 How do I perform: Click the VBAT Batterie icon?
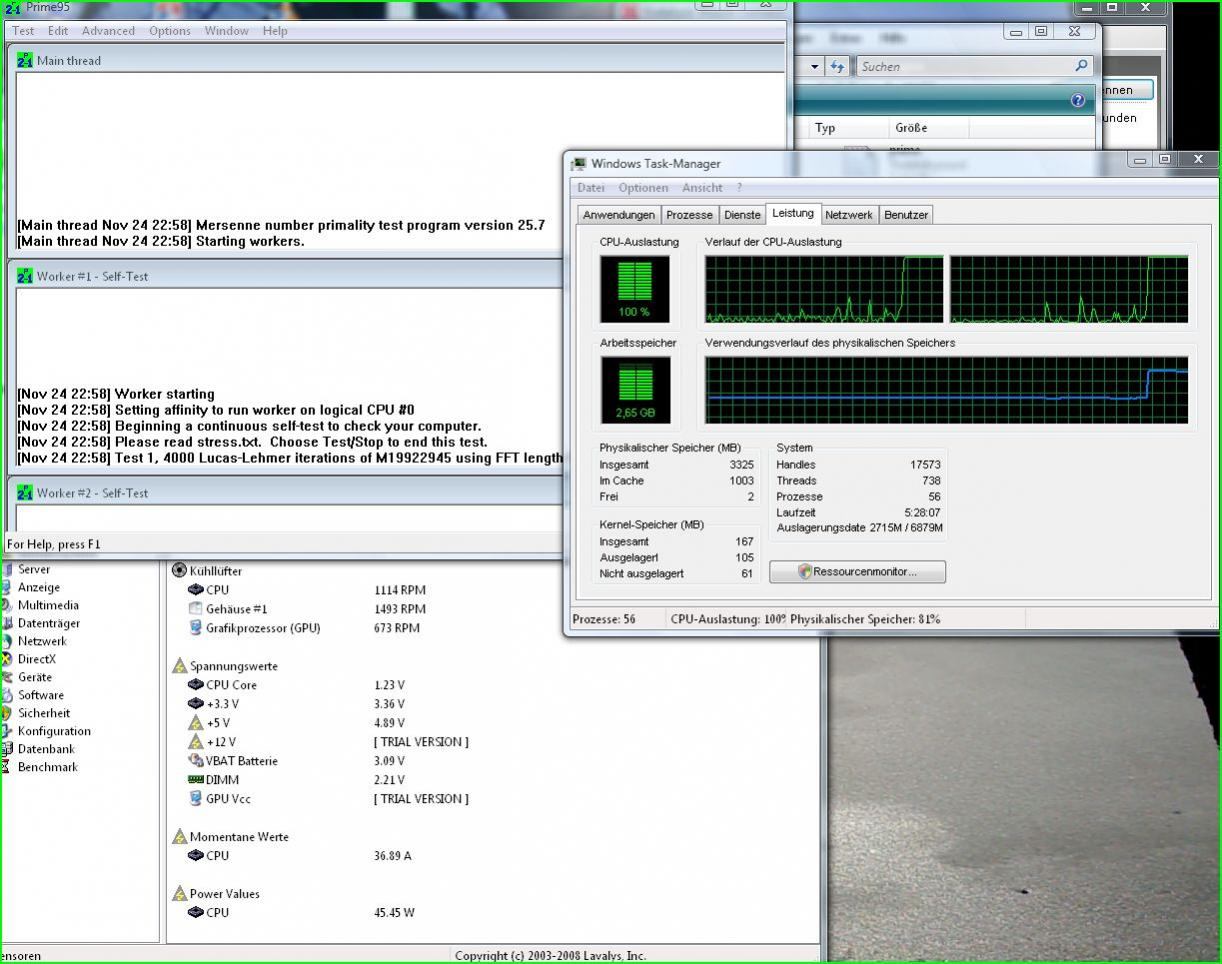point(196,761)
